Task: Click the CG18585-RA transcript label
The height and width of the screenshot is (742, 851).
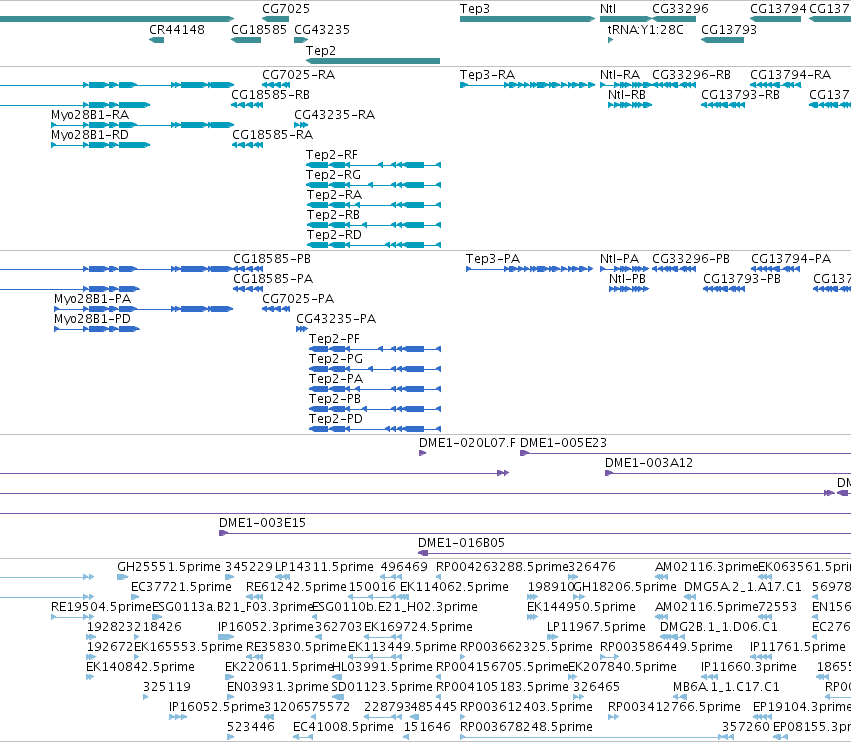Action: click(272, 134)
